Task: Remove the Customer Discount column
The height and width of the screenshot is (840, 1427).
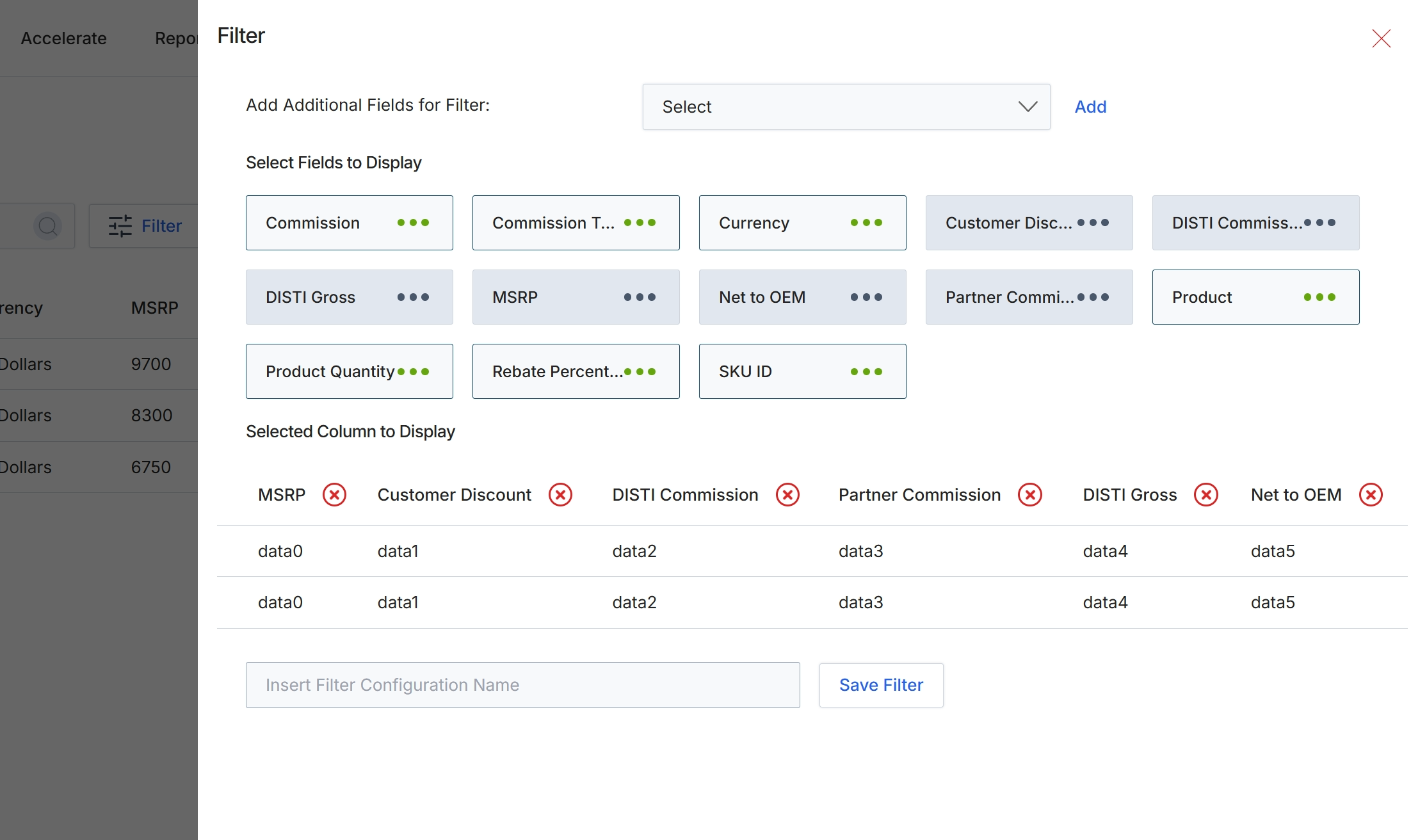Action: 560,495
